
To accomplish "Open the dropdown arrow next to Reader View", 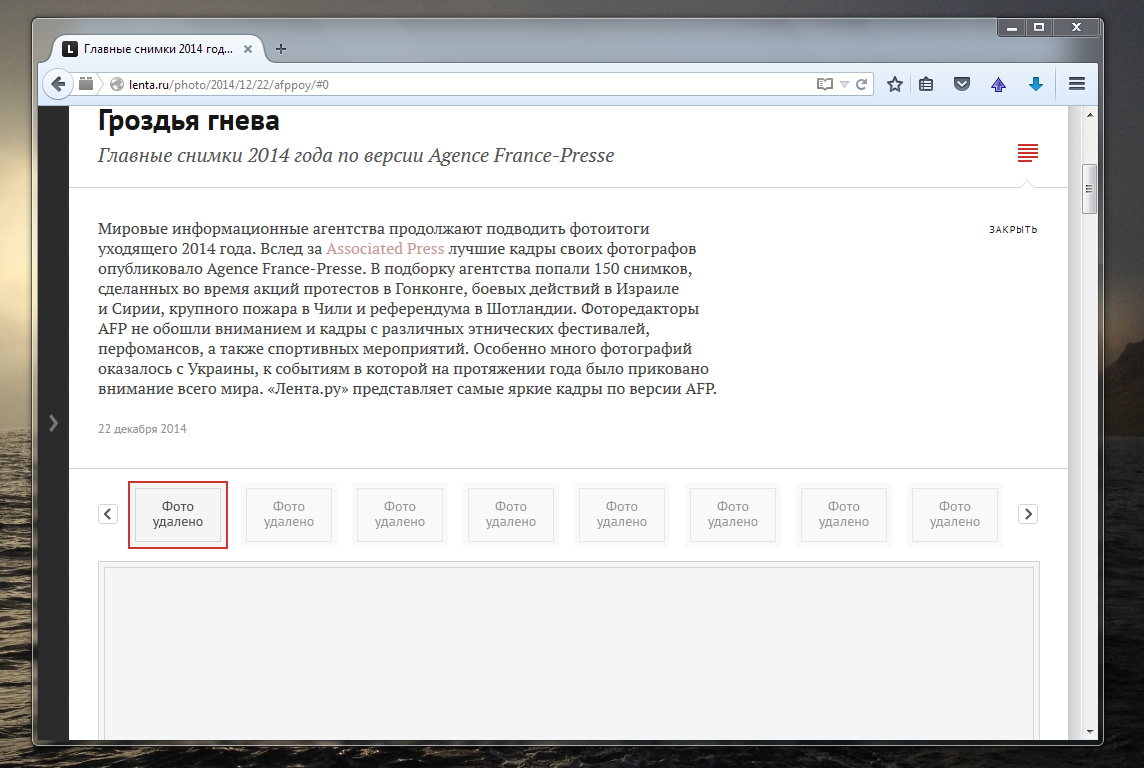I will 843,84.
